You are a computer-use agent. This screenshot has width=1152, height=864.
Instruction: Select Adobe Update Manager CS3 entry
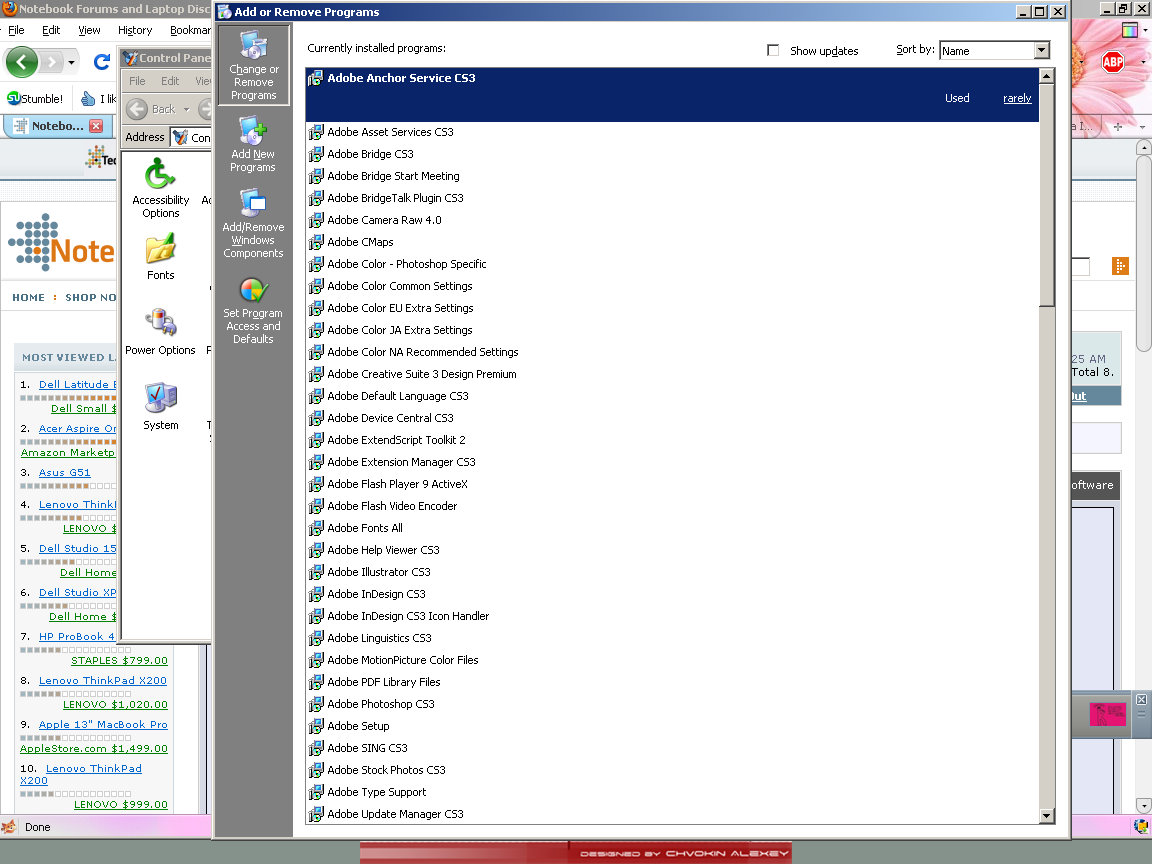tap(395, 815)
